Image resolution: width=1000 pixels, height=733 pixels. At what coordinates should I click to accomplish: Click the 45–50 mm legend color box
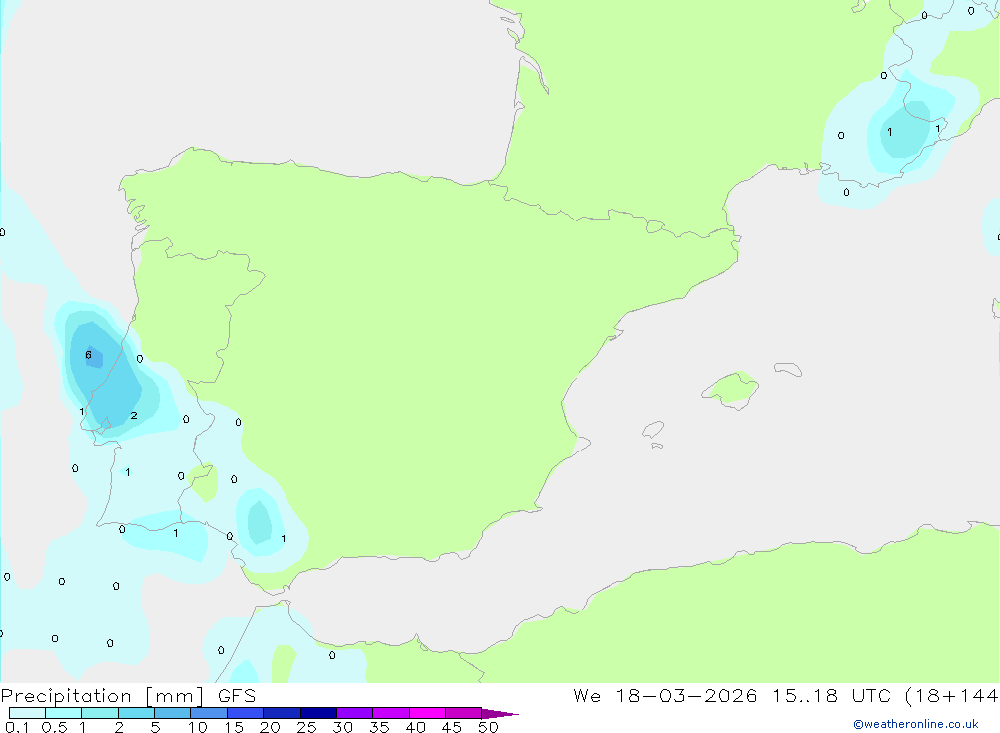point(464,713)
